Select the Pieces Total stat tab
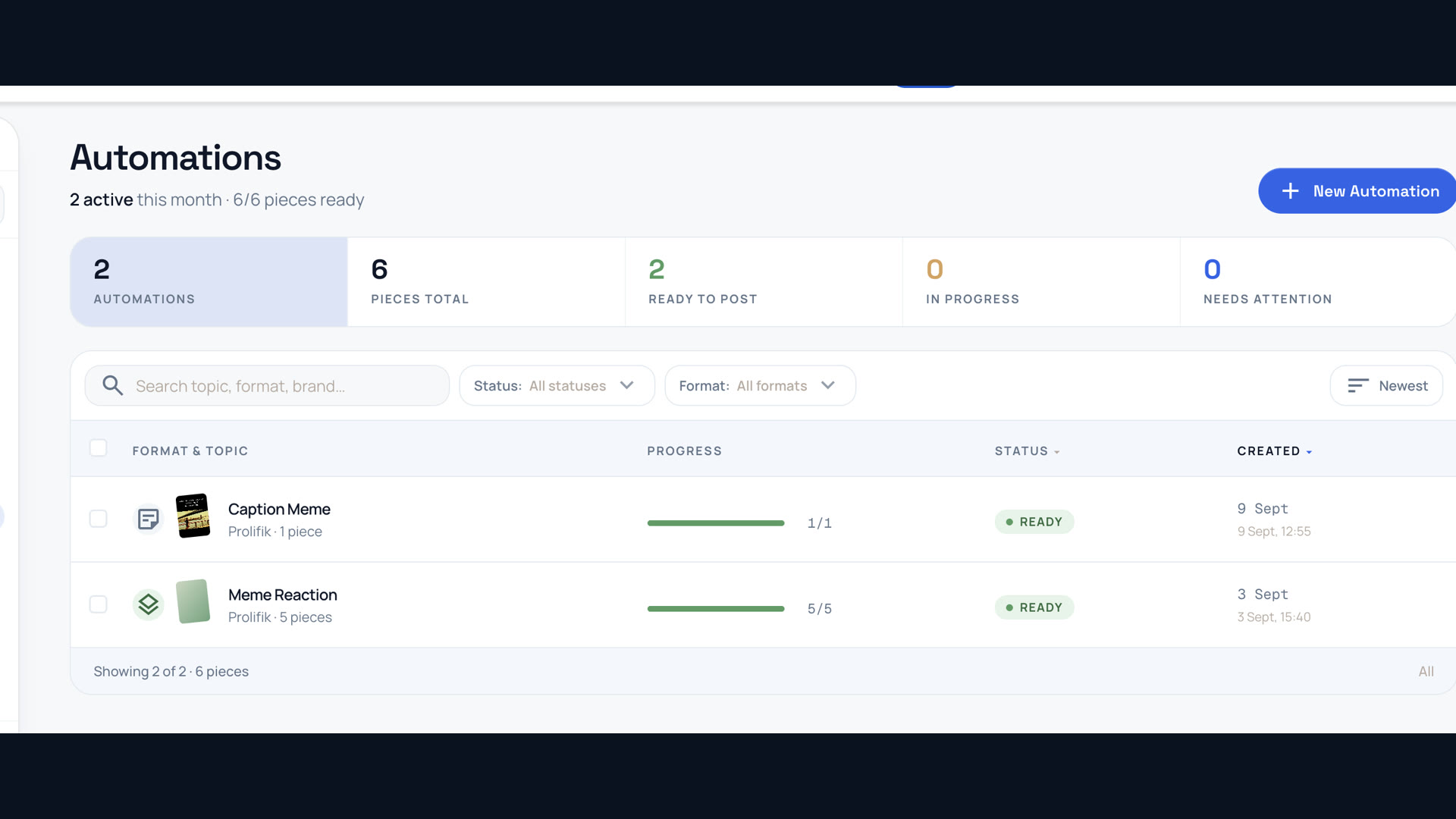1456x819 pixels. [x=486, y=282]
